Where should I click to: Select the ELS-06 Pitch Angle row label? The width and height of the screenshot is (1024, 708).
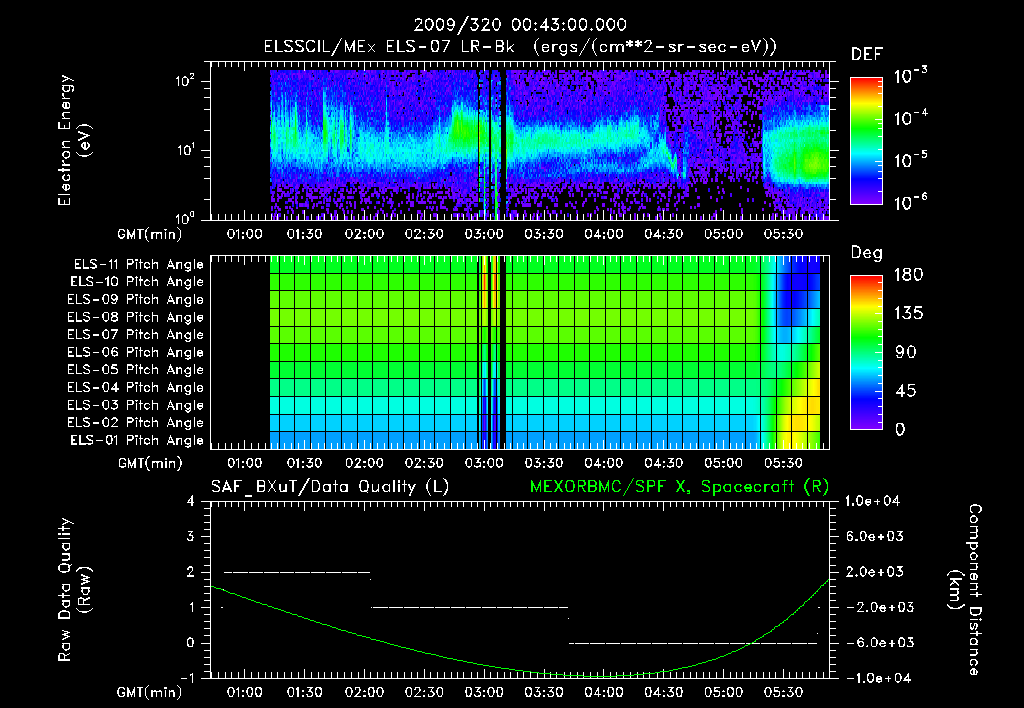coord(136,353)
